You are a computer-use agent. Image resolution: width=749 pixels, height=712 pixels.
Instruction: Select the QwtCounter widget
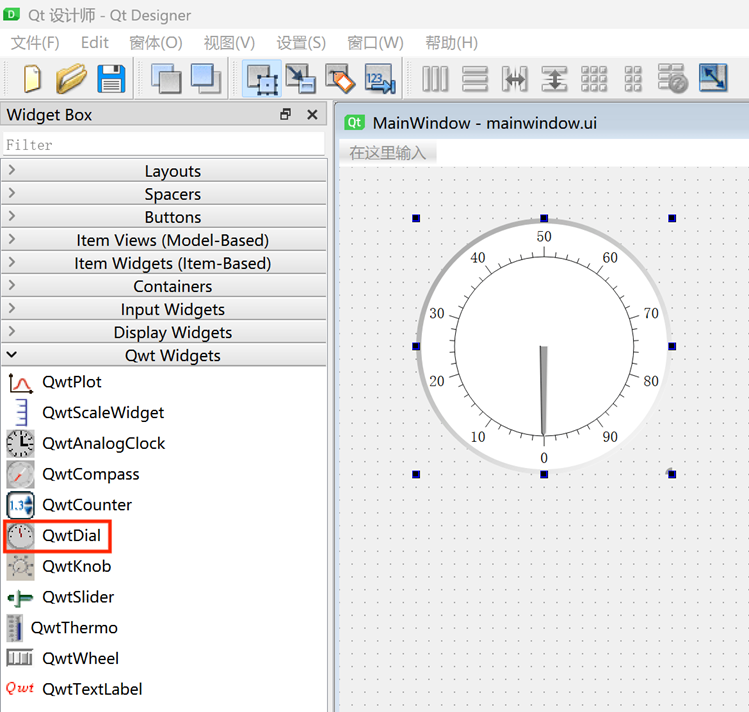pos(69,505)
